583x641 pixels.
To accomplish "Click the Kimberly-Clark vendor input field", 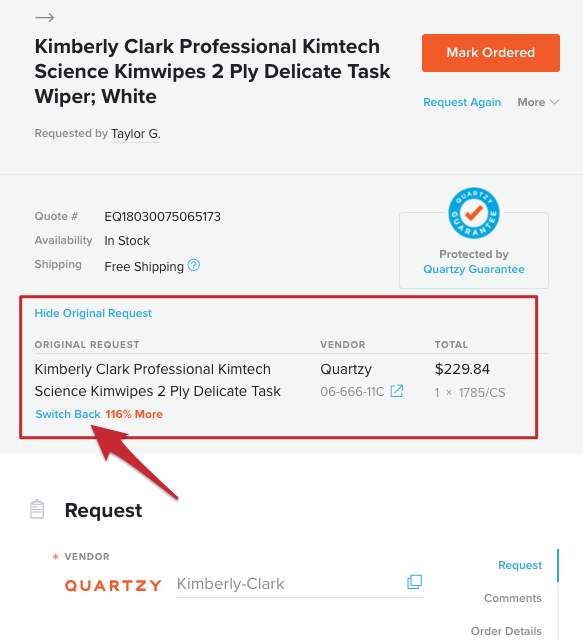I will [300, 584].
